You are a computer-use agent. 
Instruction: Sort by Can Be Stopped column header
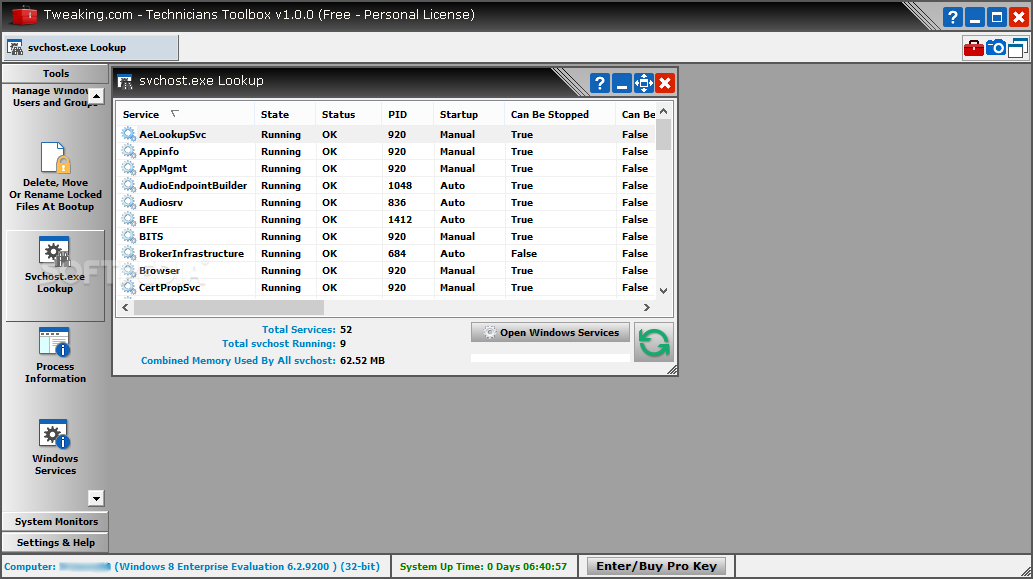coord(559,115)
